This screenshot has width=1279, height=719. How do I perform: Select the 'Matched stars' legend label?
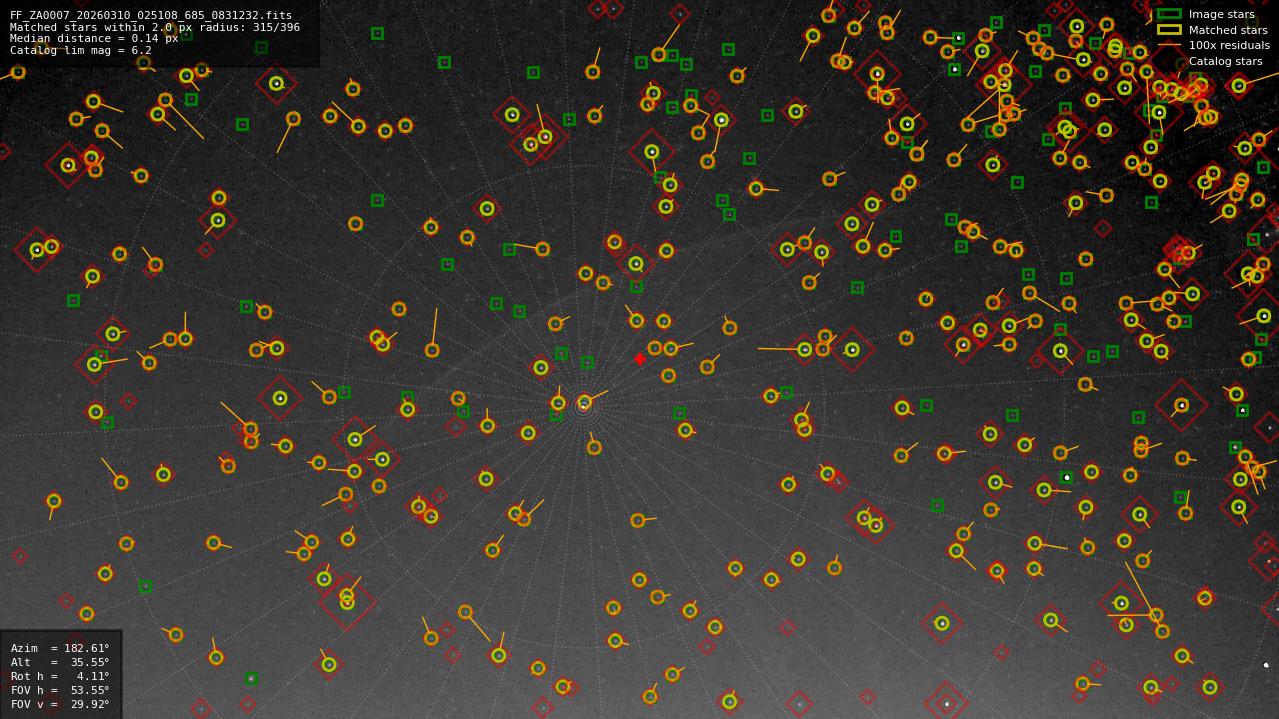tap(1228, 30)
